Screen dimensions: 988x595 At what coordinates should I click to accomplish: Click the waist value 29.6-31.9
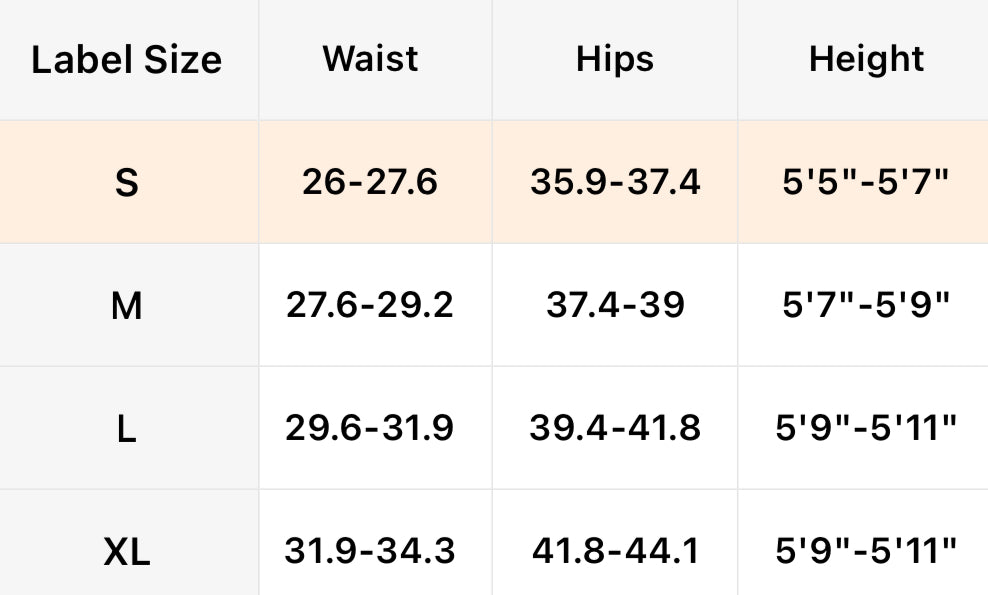coord(370,428)
